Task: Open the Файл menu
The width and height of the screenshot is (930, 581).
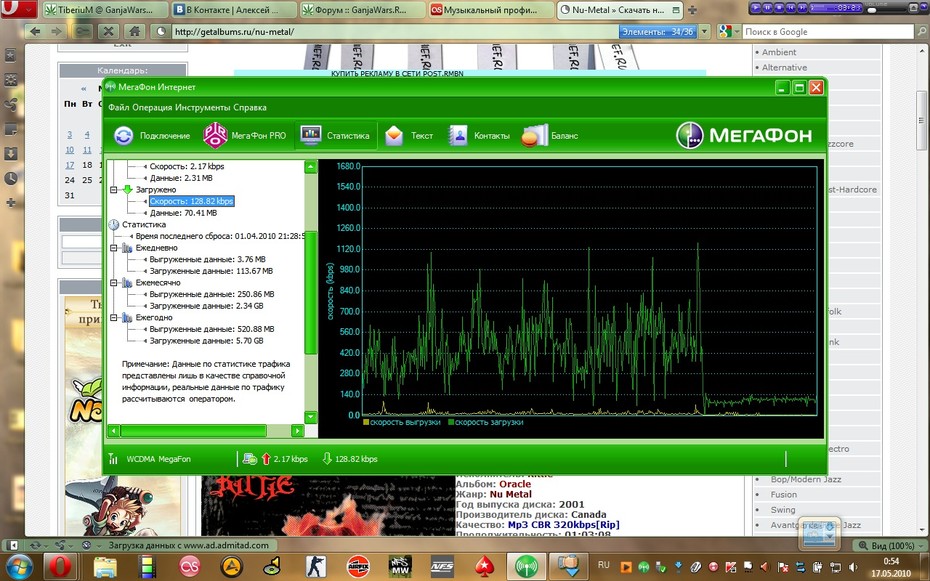Action: (x=119, y=107)
